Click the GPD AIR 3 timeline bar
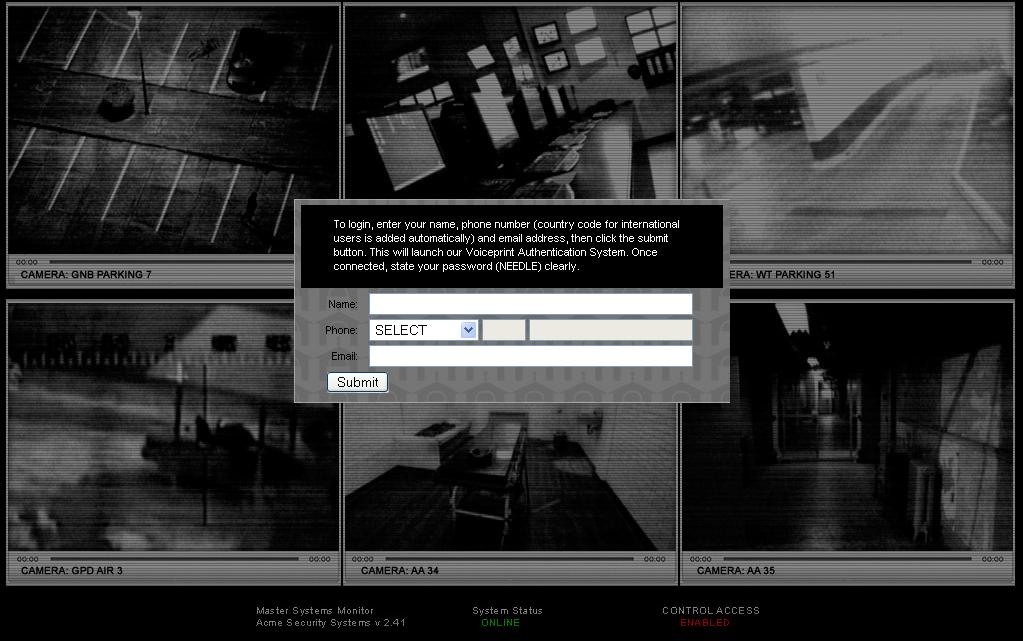1023x641 pixels. tap(174, 559)
